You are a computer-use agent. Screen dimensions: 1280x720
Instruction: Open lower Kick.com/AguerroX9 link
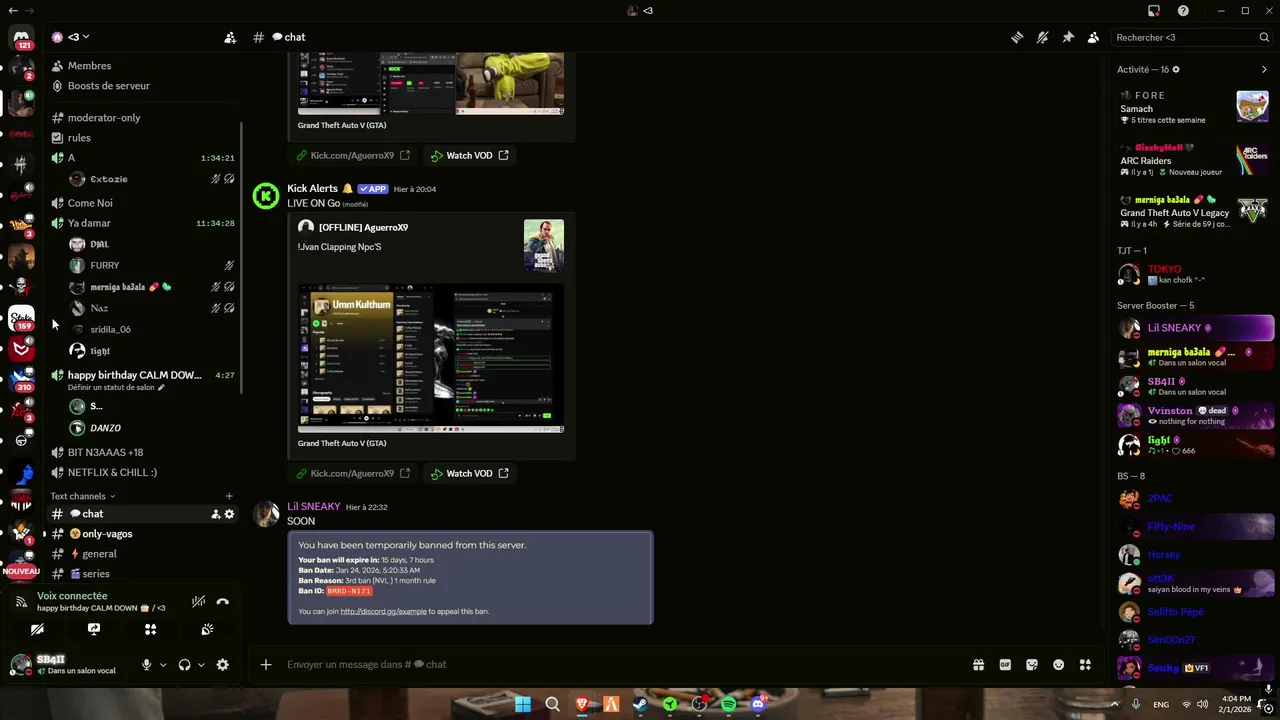[353, 473]
